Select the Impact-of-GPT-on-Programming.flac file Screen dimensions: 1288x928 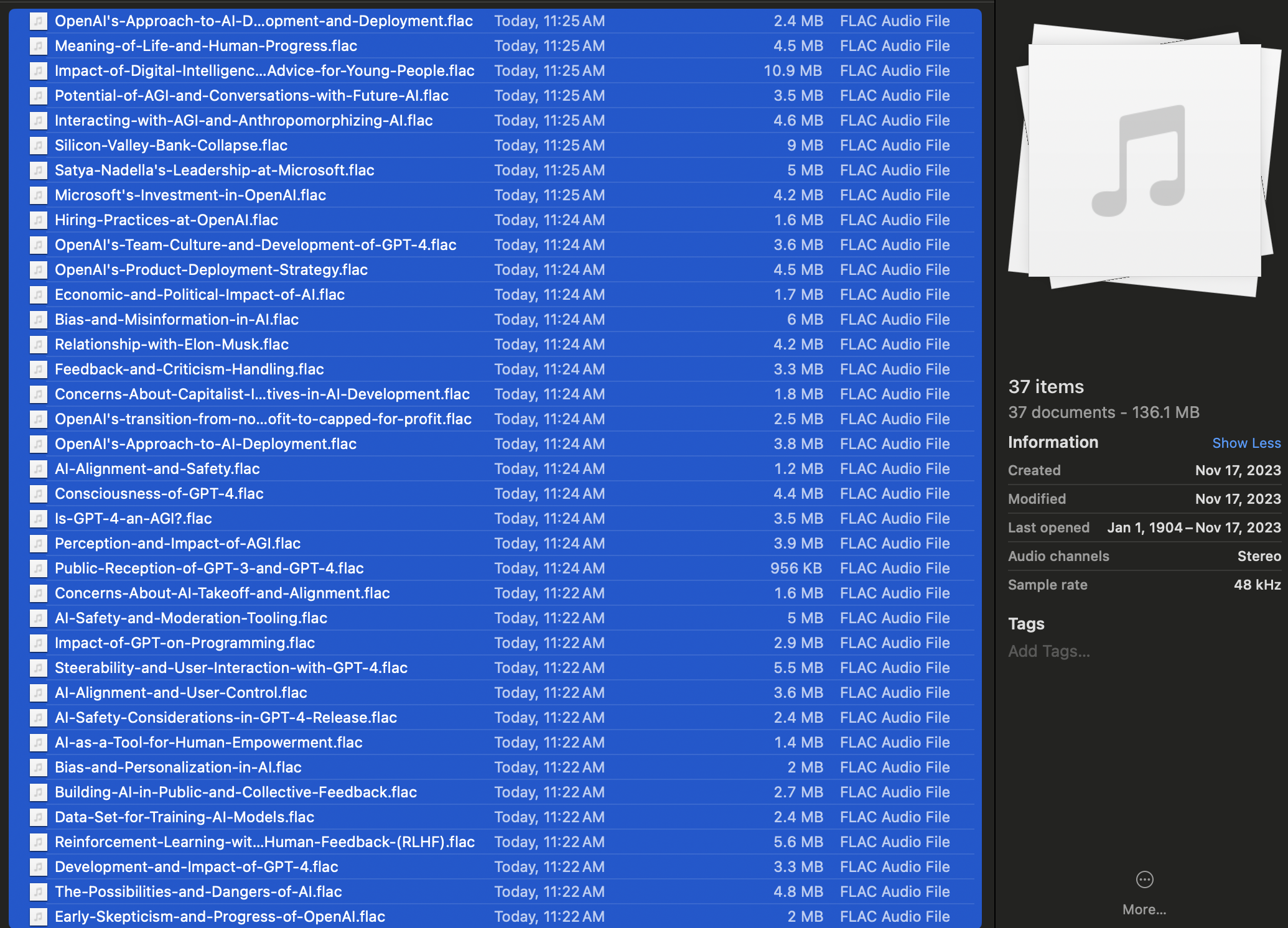(x=185, y=643)
